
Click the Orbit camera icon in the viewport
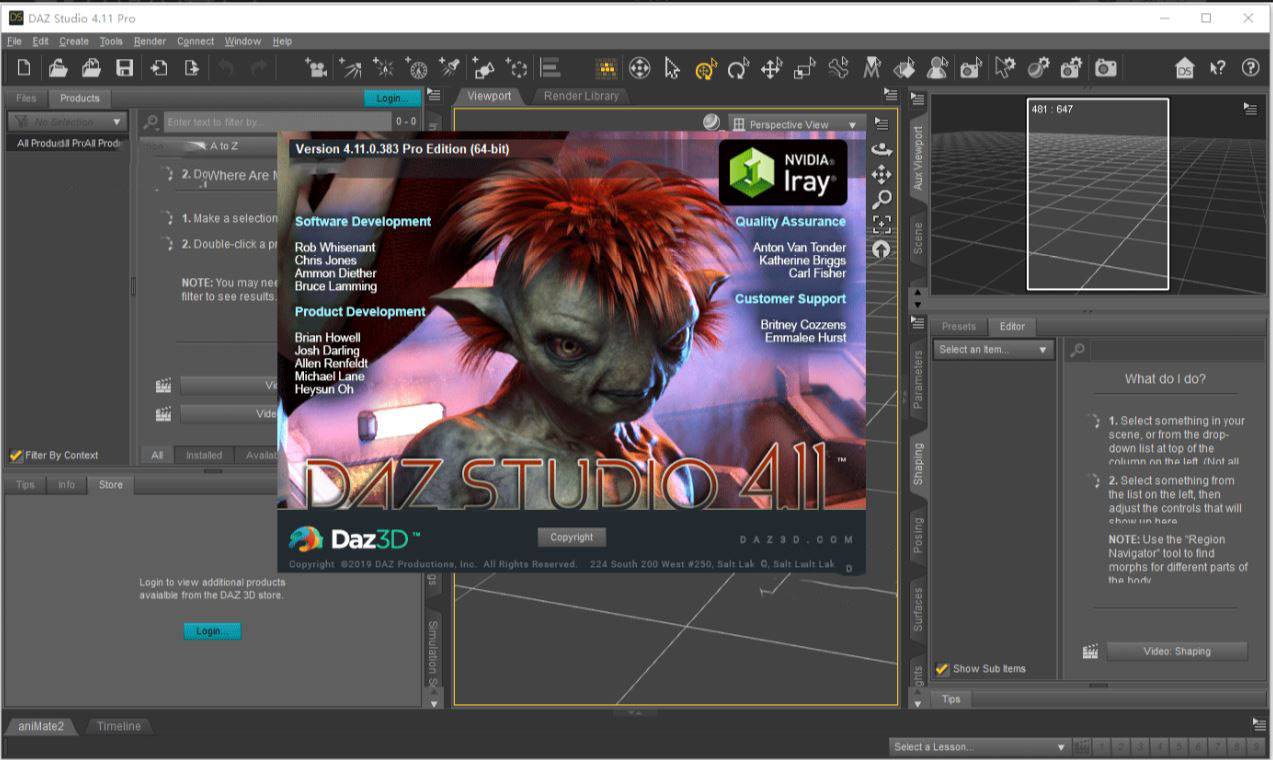coord(881,150)
